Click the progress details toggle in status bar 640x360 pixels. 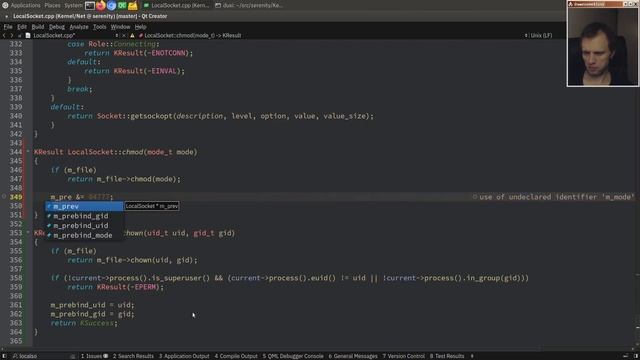pyautogui.click(x=626, y=356)
